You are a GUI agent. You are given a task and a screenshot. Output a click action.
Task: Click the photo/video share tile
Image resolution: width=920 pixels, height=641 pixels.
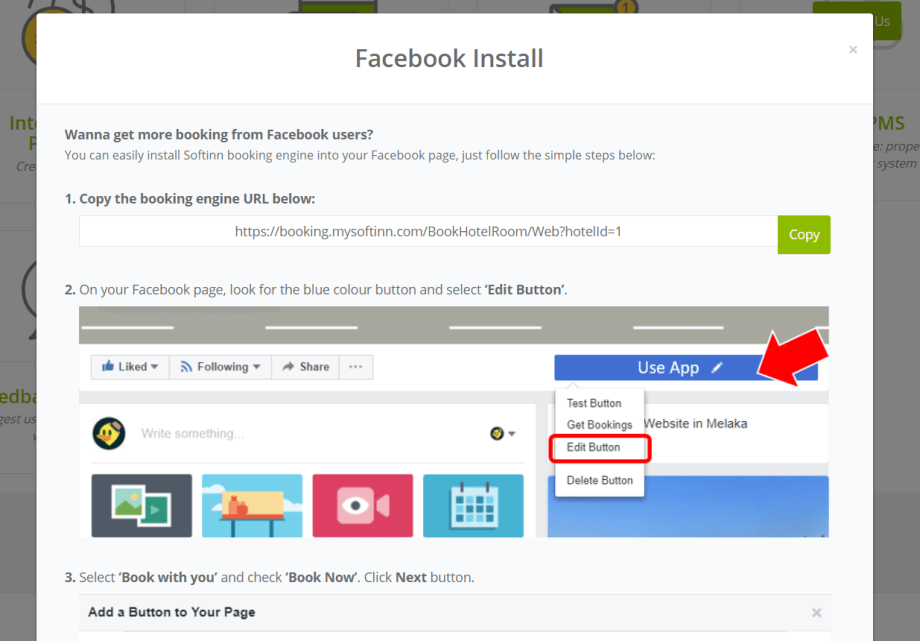(x=141, y=505)
